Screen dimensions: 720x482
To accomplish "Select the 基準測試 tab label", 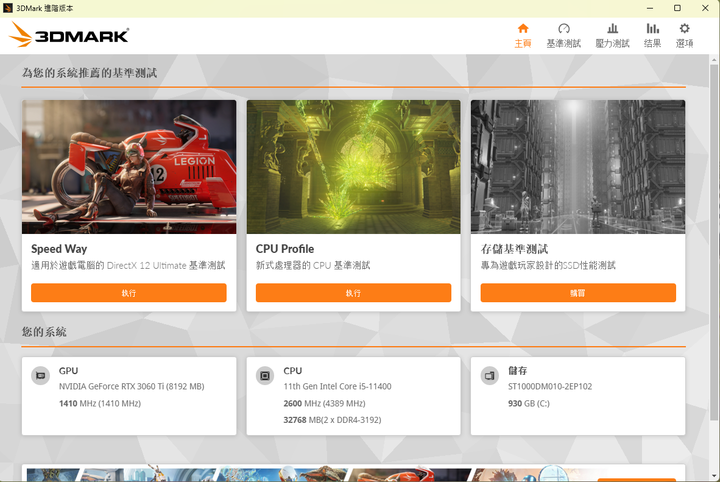I will [x=564, y=44].
